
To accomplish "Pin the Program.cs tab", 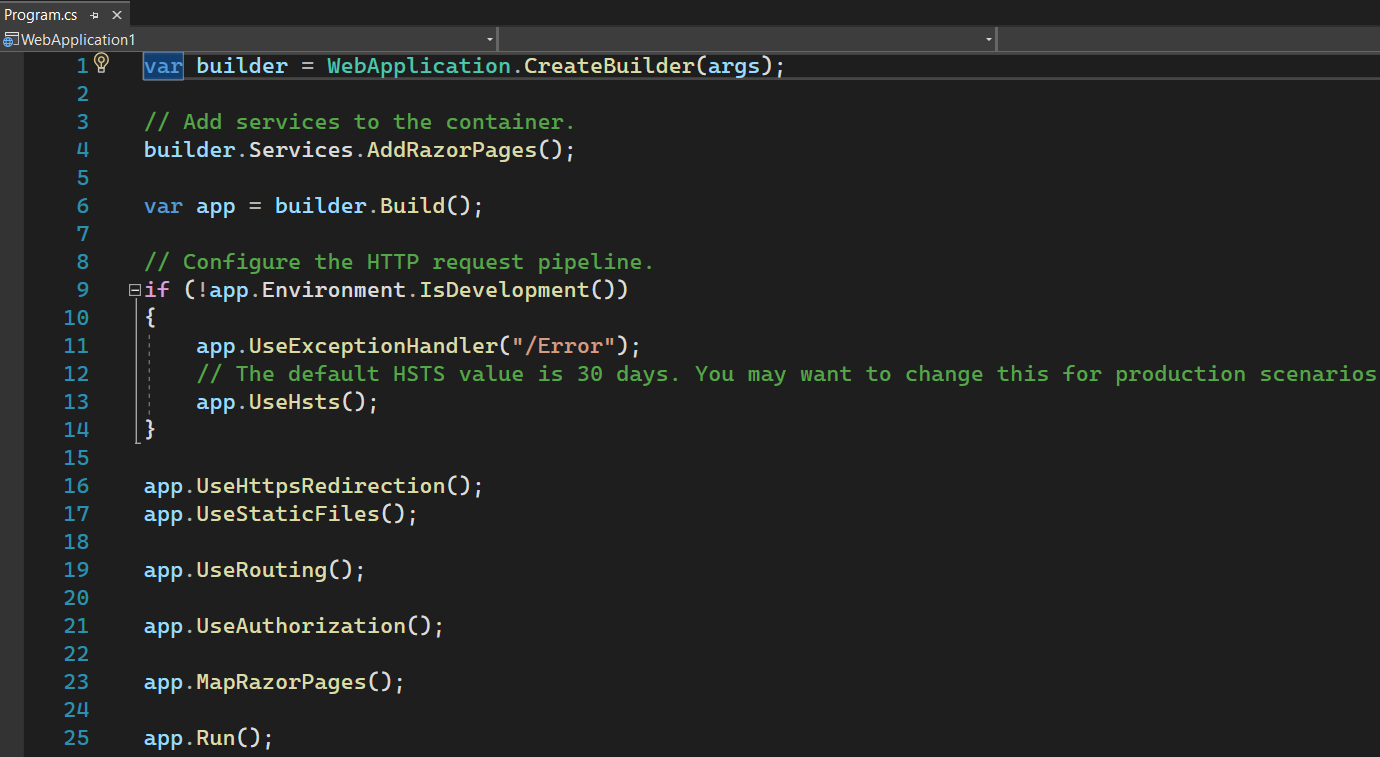I will [x=95, y=16].
